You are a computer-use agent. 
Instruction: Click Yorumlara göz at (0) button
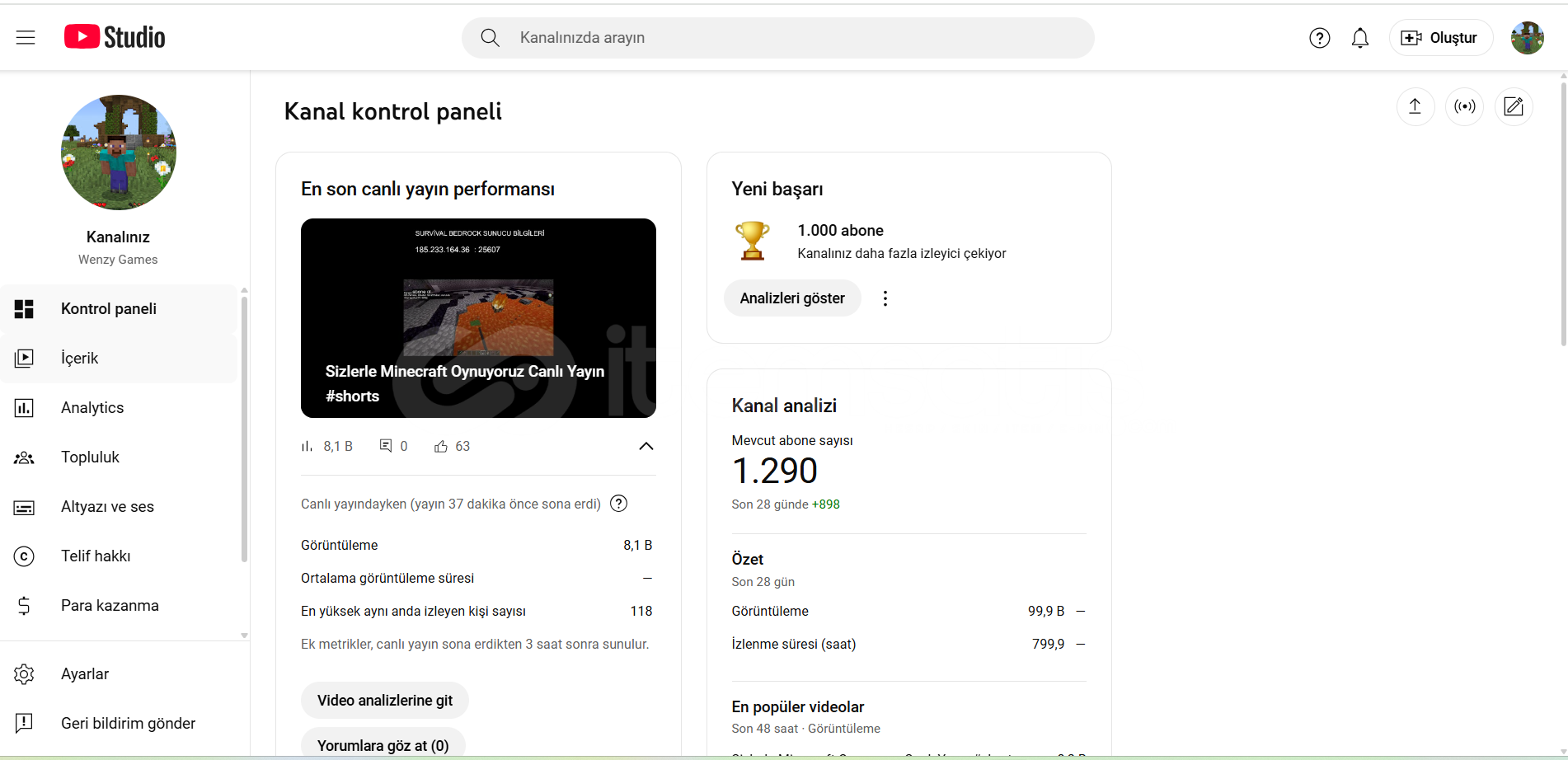[383, 744]
